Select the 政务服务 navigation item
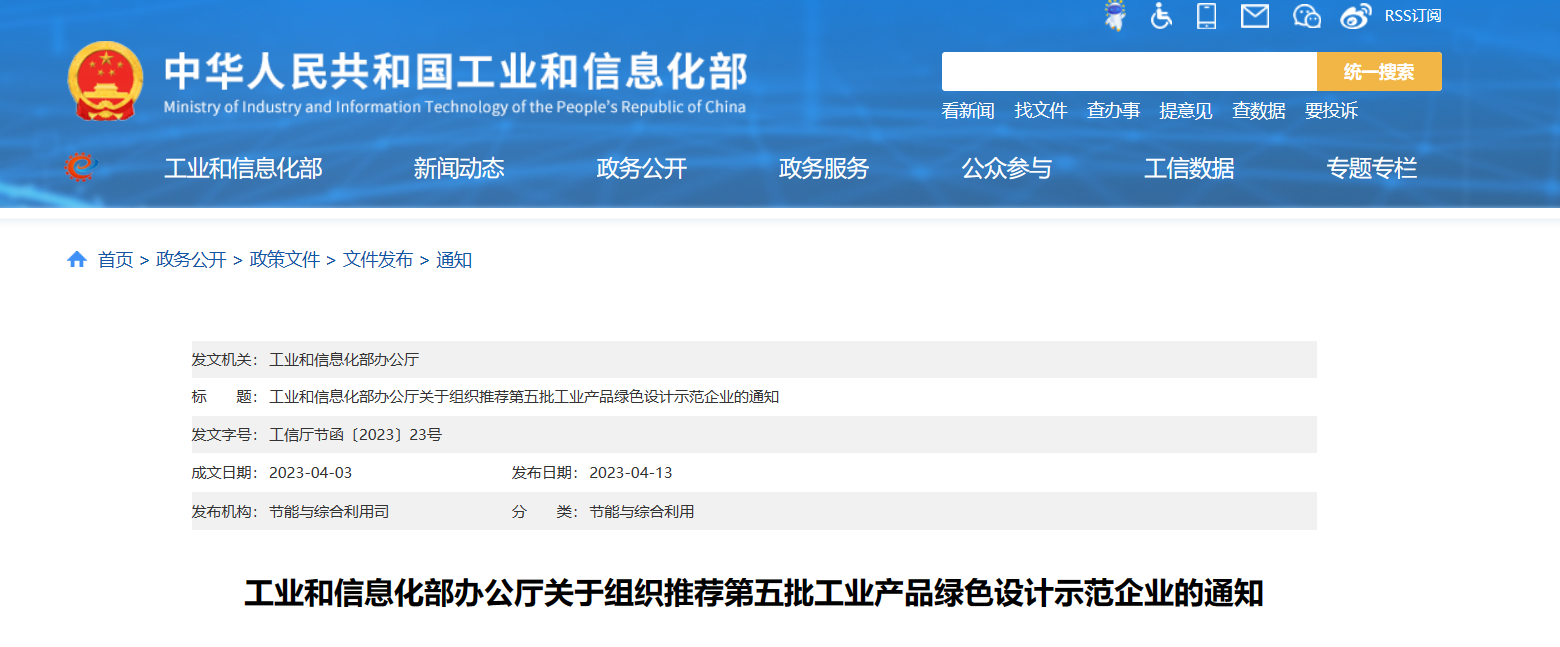The height and width of the screenshot is (647, 1560). pos(824,169)
